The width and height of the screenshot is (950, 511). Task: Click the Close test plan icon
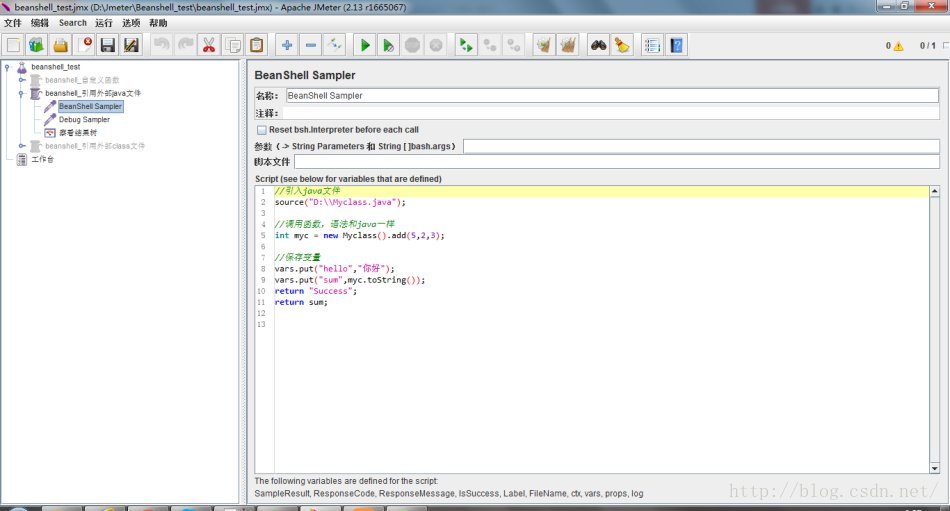click(x=85, y=45)
